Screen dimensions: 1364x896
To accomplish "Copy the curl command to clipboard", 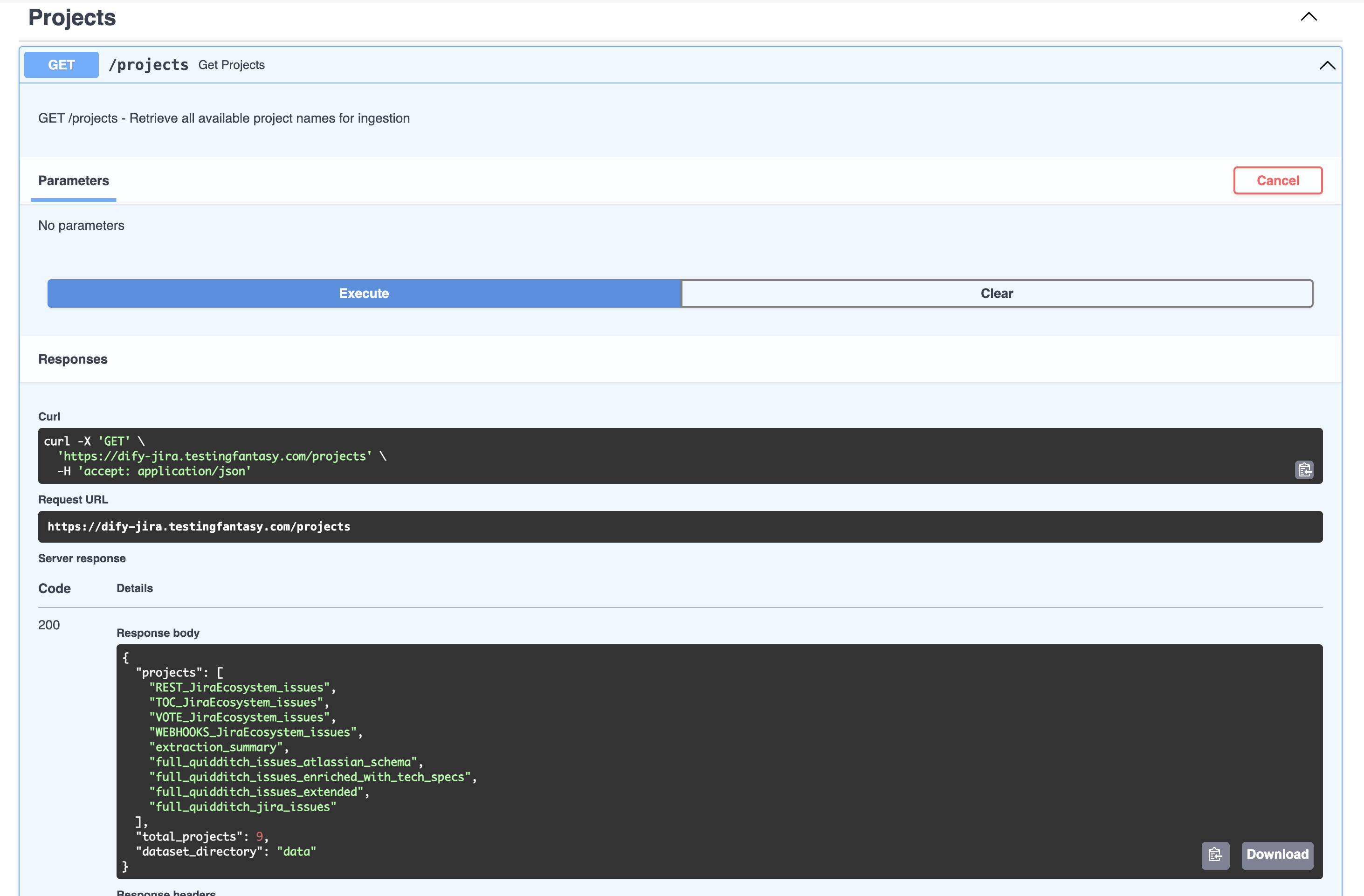I will click(1305, 469).
